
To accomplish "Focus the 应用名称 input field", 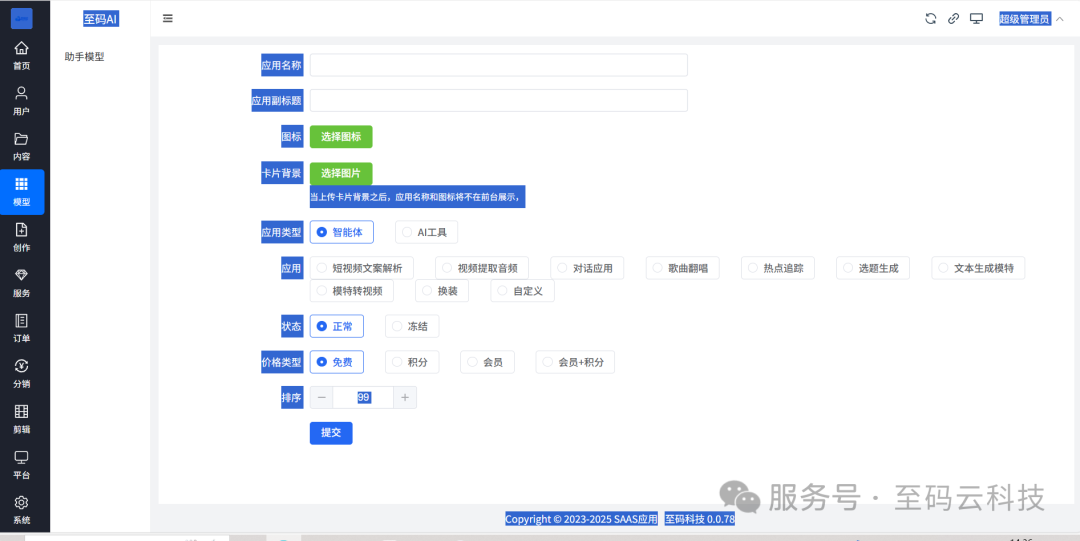I will [x=499, y=65].
